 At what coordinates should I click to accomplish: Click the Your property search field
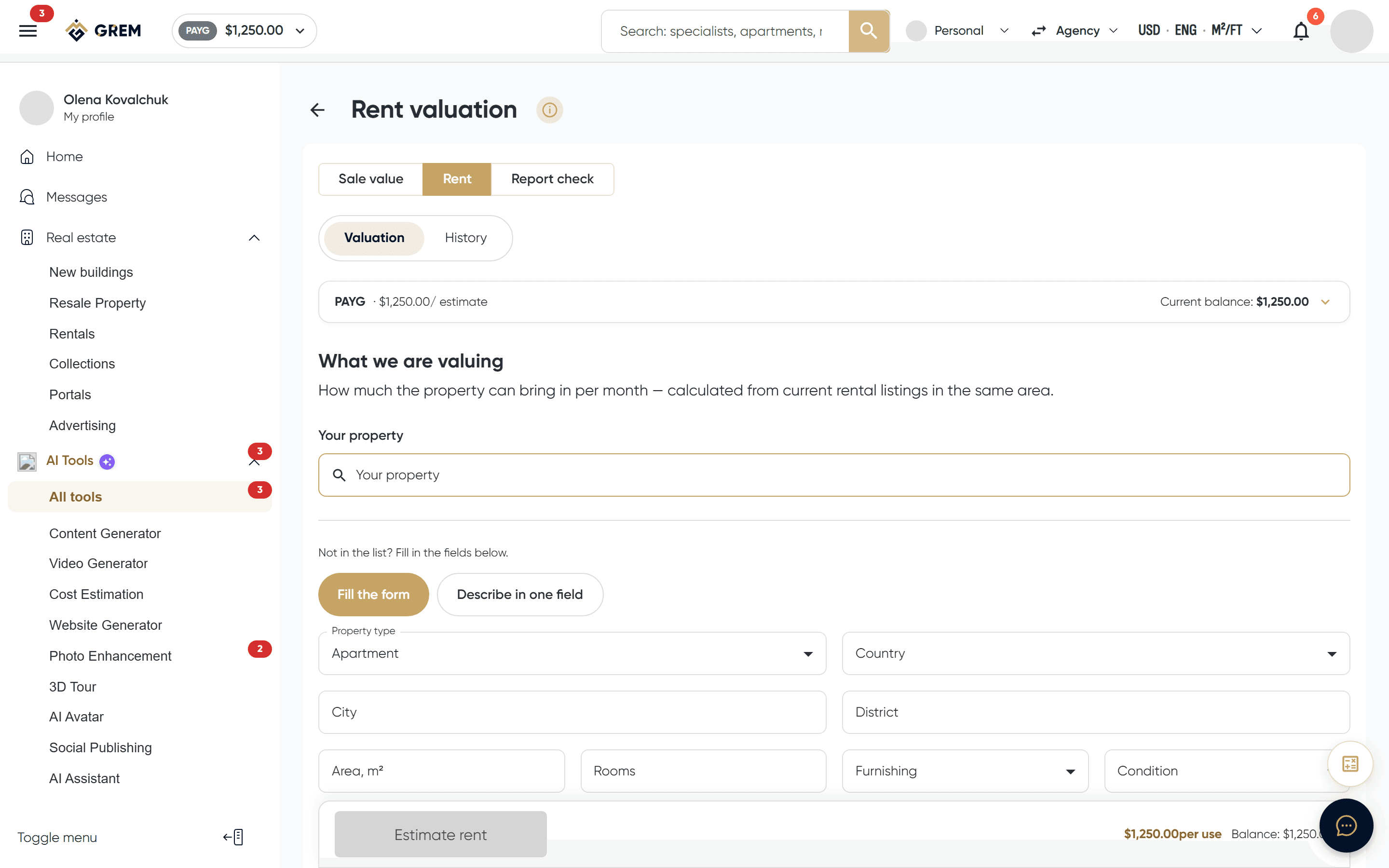click(834, 475)
